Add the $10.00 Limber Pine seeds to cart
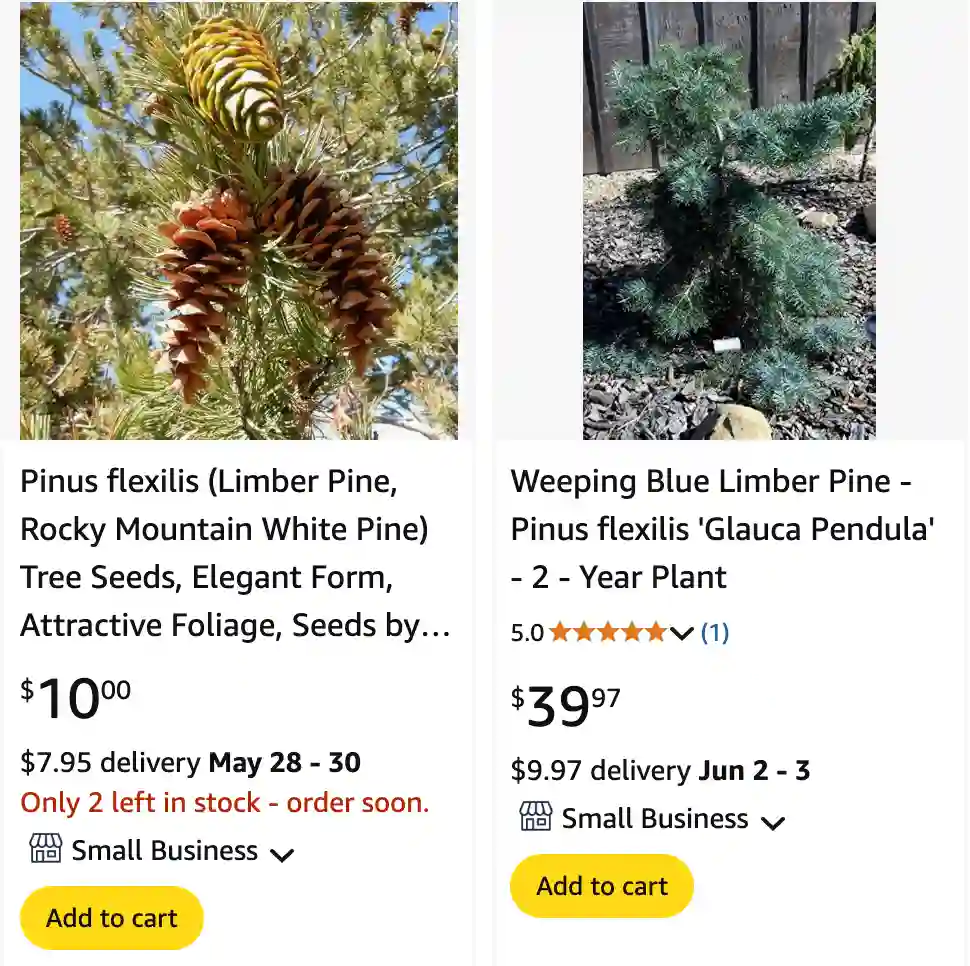The width and height of the screenshot is (970, 966). tap(111, 917)
